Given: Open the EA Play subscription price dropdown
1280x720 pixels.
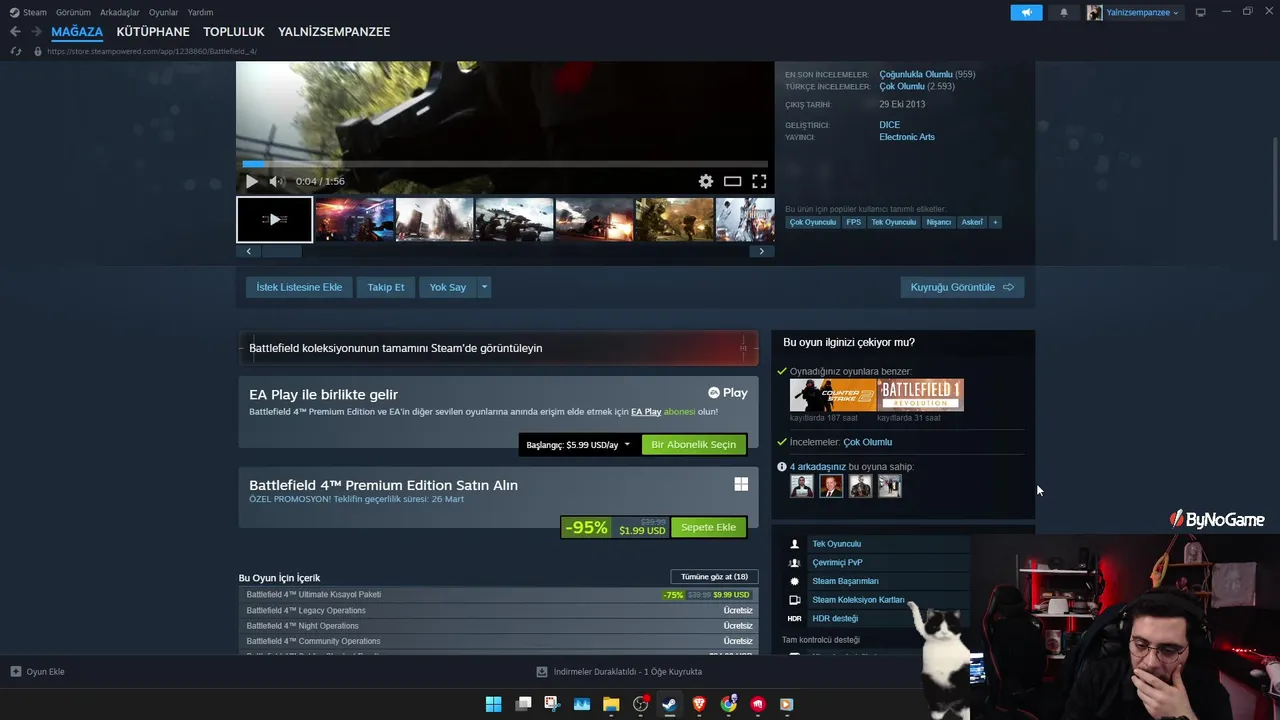Looking at the screenshot, I should 579,445.
